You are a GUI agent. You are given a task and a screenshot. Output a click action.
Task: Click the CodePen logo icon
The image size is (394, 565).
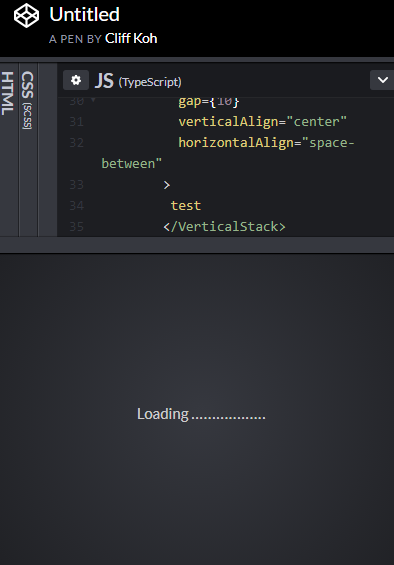coord(26,15)
